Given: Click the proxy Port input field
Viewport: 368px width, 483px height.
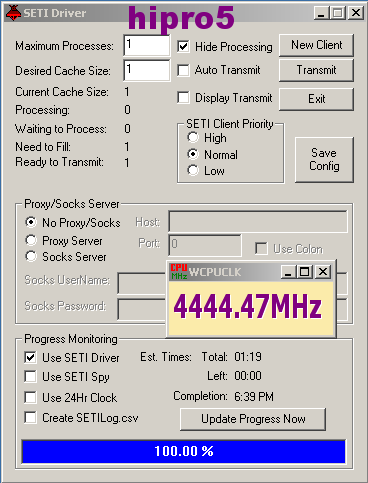Looking at the screenshot, I should point(205,245).
